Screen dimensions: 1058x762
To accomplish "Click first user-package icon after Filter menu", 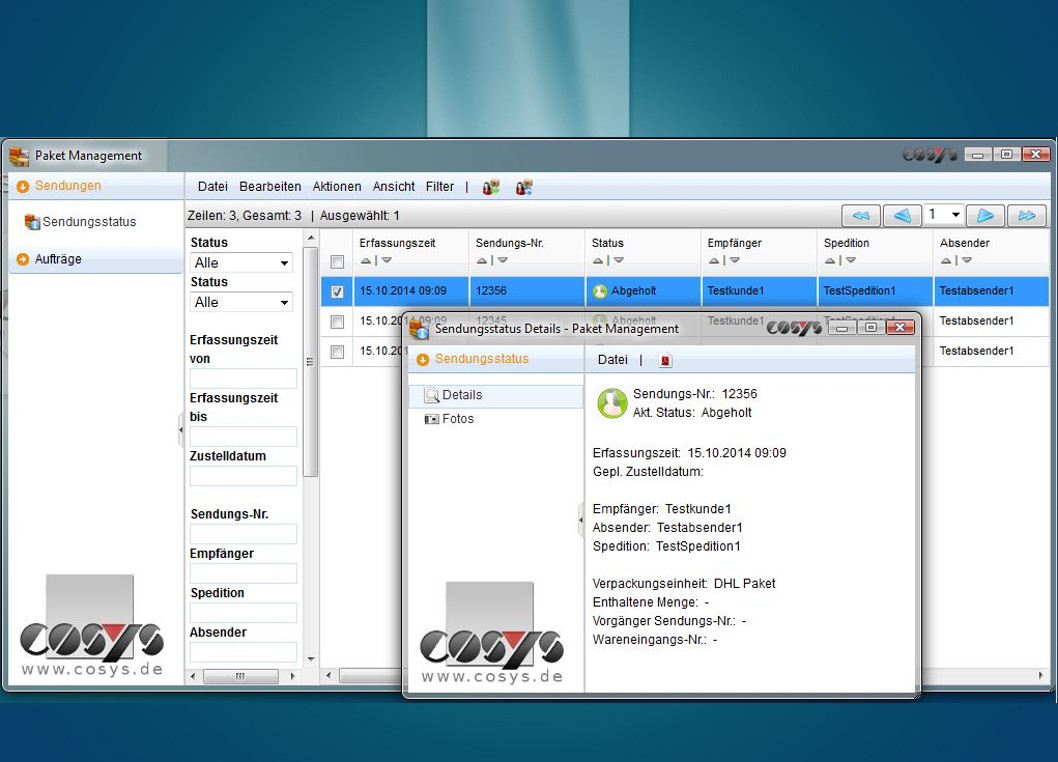I will coord(491,187).
